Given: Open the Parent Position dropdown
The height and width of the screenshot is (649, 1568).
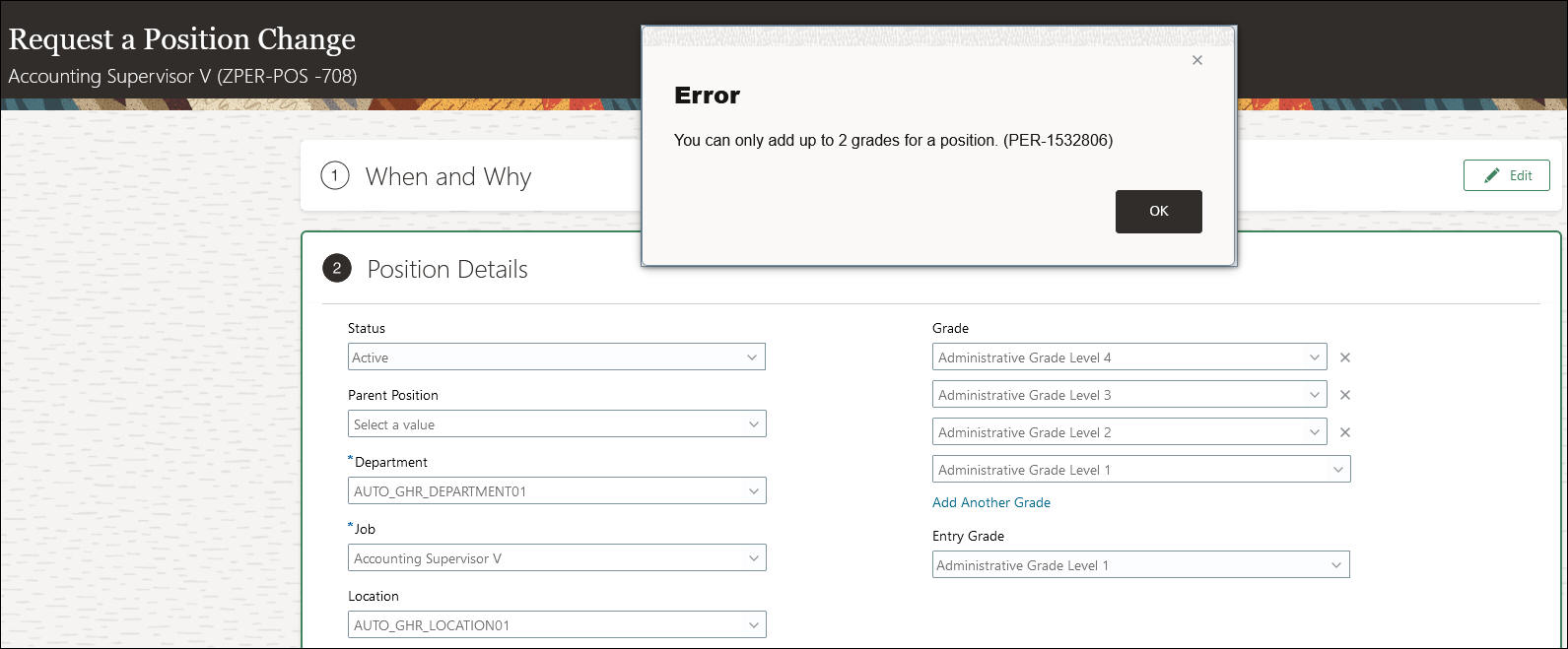Looking at the screenshot, I should (x=556, y=424).
